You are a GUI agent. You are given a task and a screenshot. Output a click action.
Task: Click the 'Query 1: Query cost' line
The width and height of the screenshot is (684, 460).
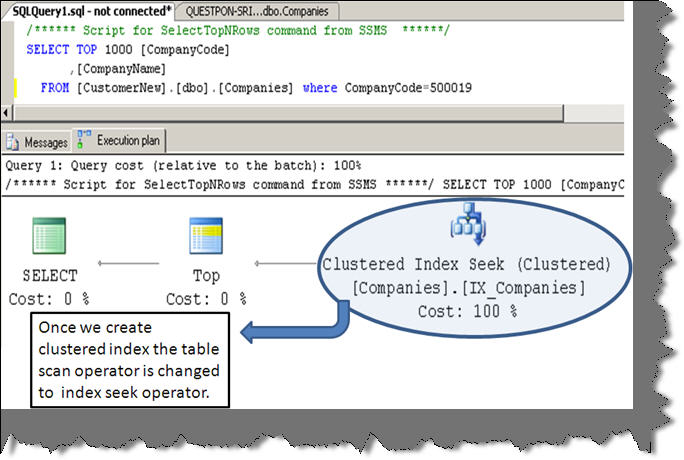[183, 166]
